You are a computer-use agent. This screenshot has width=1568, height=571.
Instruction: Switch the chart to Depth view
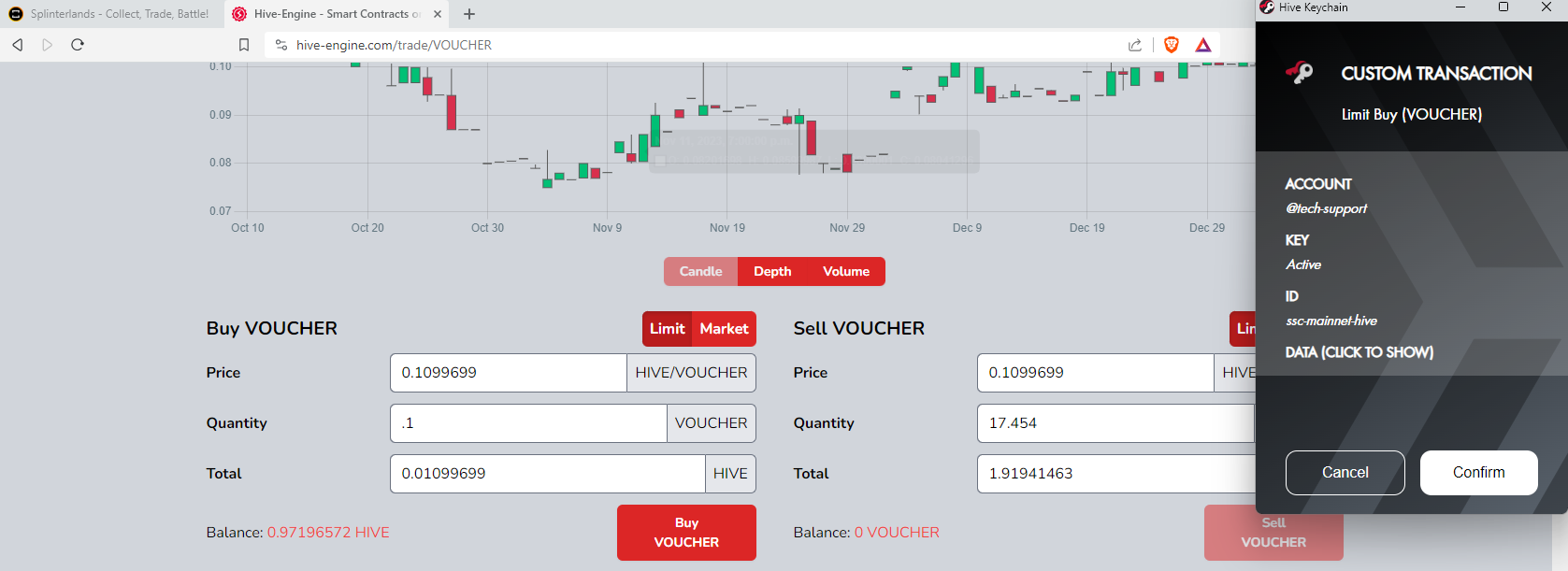[772, 271]
